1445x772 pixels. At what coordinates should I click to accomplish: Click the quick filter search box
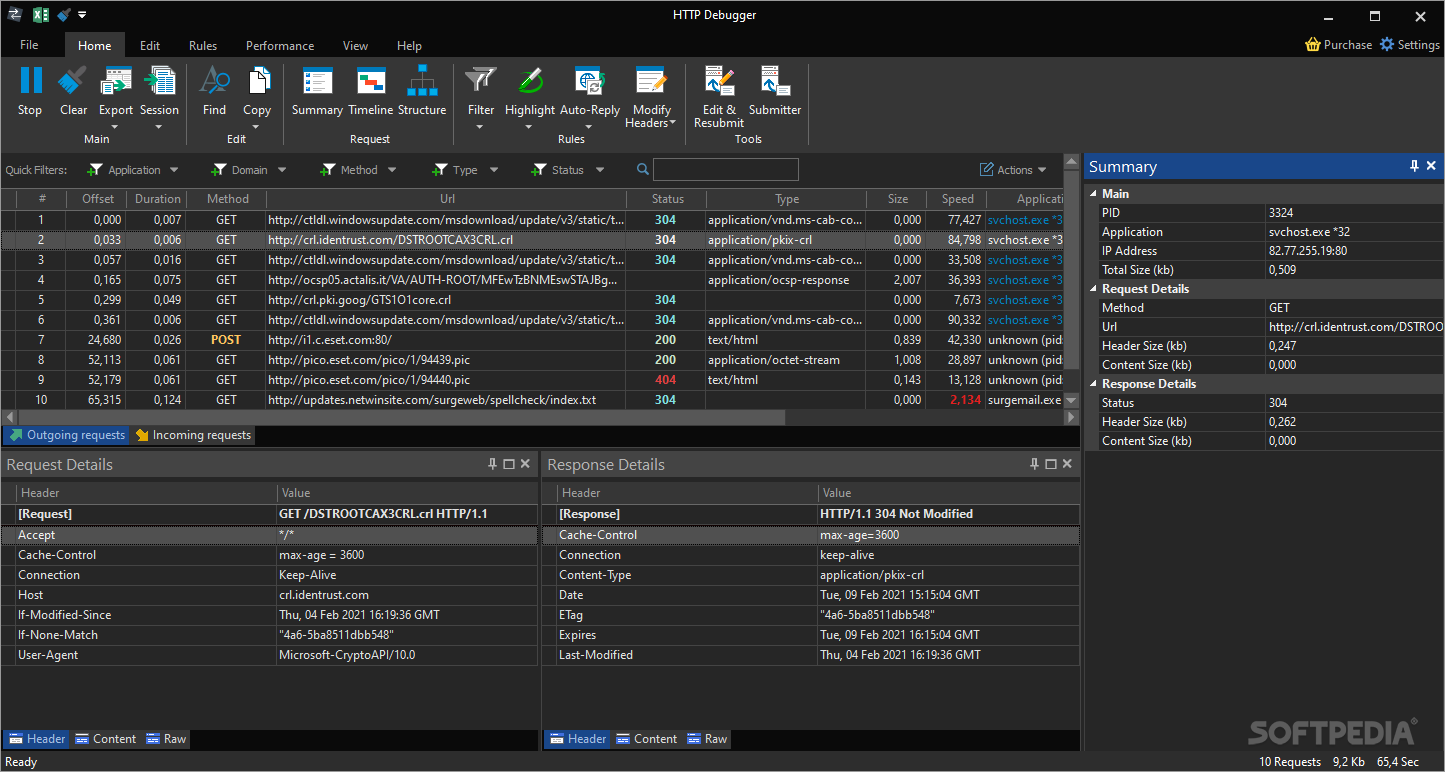[726, 170]
